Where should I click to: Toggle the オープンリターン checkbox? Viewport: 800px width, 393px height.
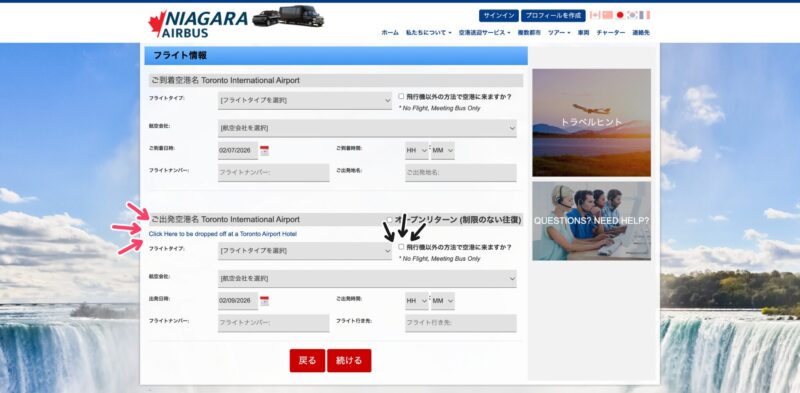pyautogui.click(x=390, y=220)
